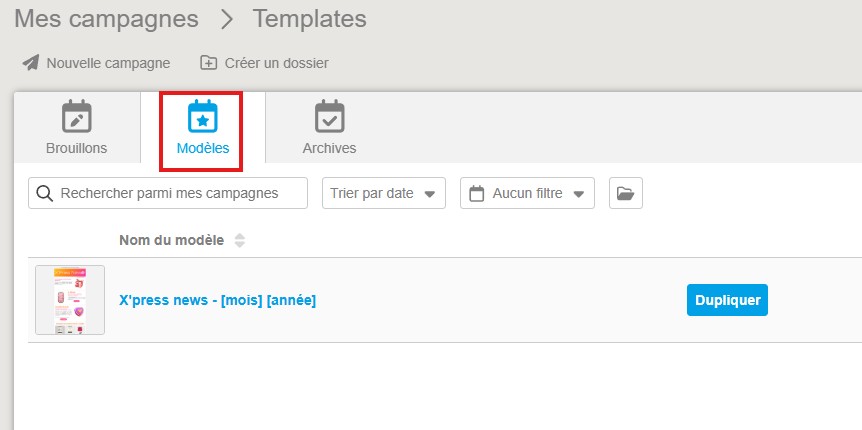Toggle sort arrows beside Nom du modèle
Image resolution: width=862 pixels, height=430 pixels.
[239, 240]
